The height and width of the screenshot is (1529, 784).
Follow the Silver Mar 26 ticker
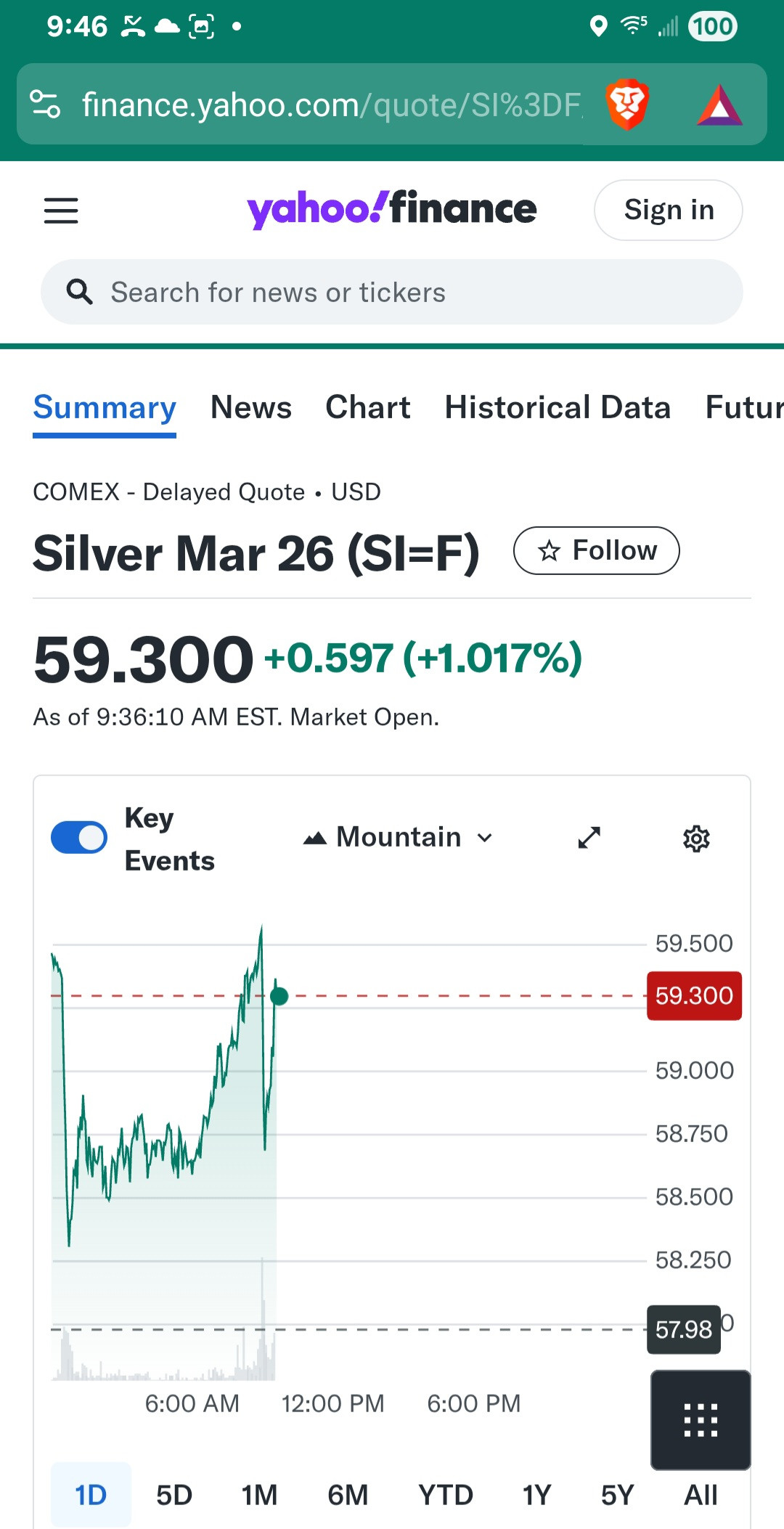596,550
